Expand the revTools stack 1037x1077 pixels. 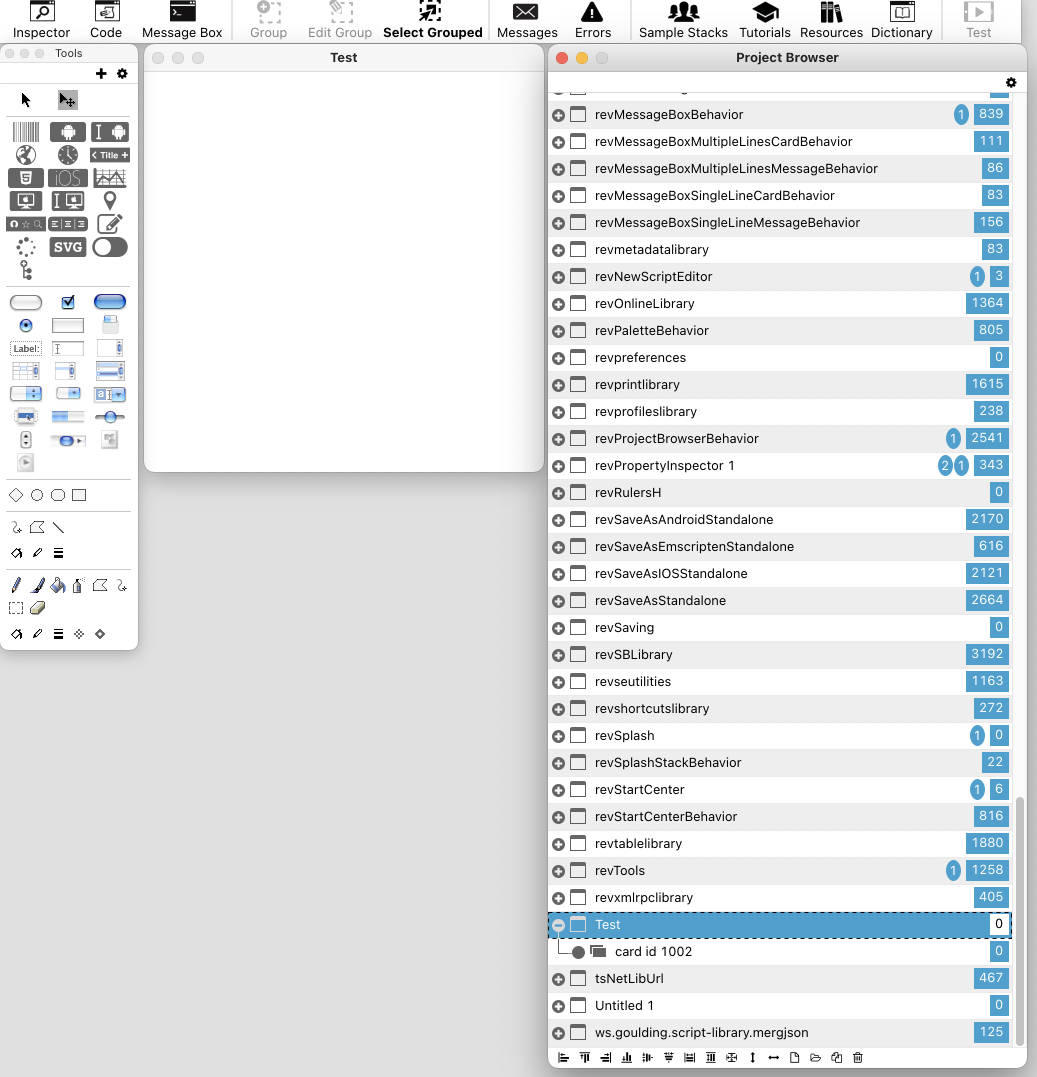558,871
